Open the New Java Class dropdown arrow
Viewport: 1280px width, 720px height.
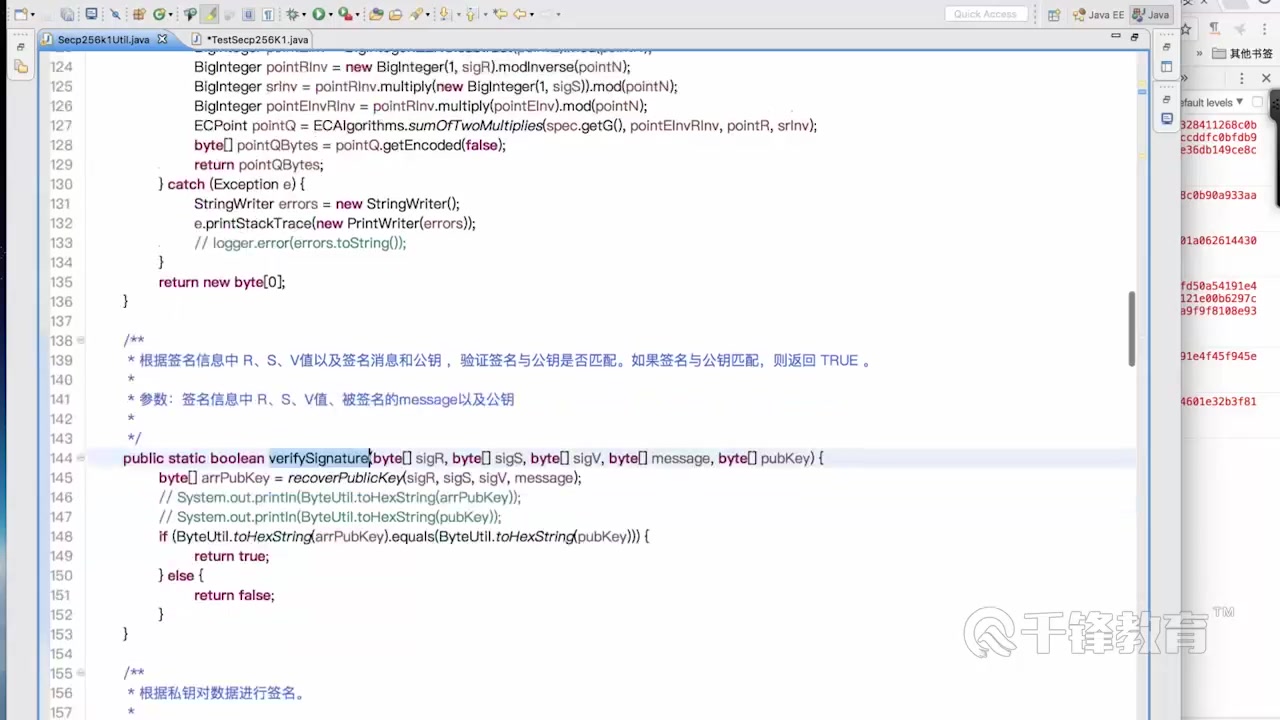pyautogui.click(x=171, y=15)
